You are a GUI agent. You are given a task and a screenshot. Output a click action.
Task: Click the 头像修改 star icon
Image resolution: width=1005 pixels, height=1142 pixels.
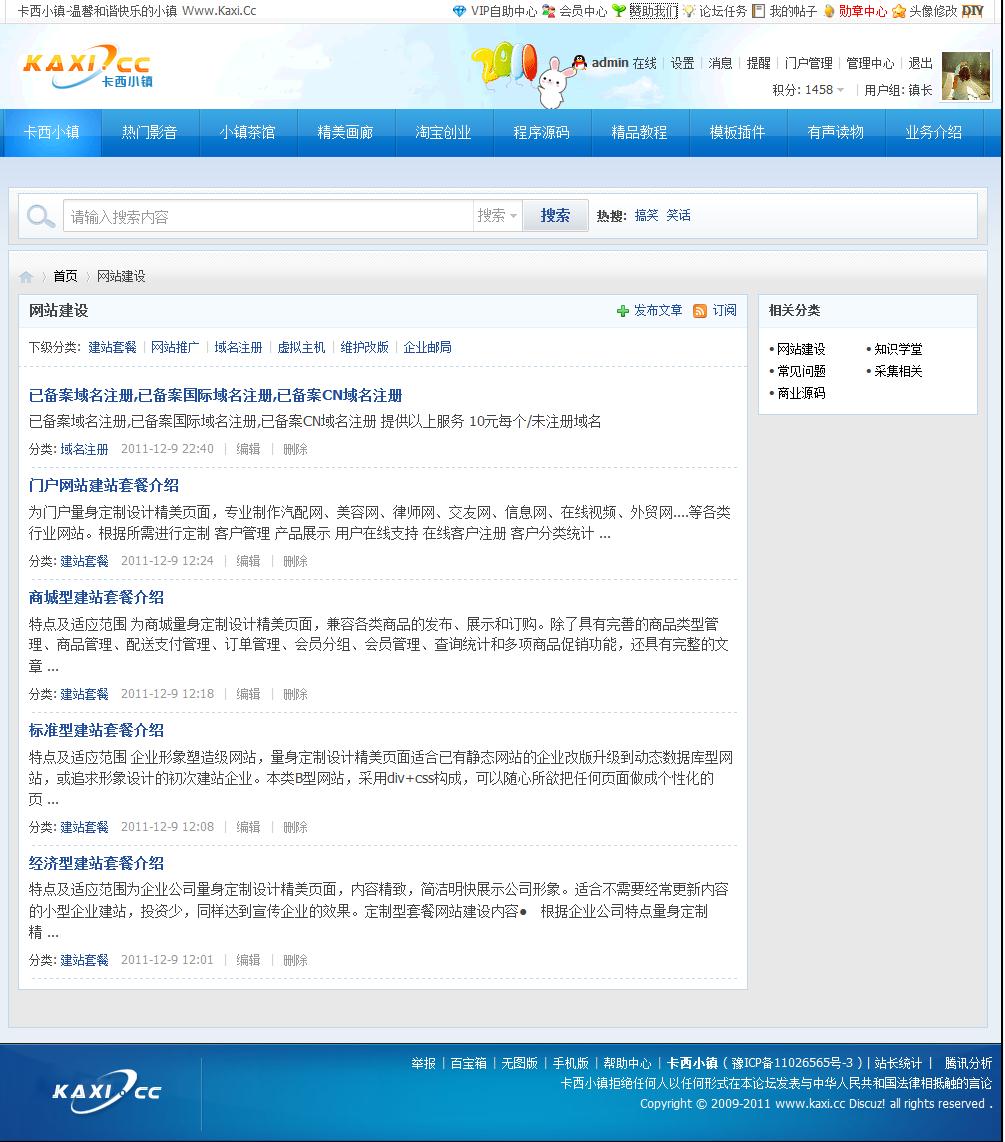pyautogui.click(x=899, y=11)
